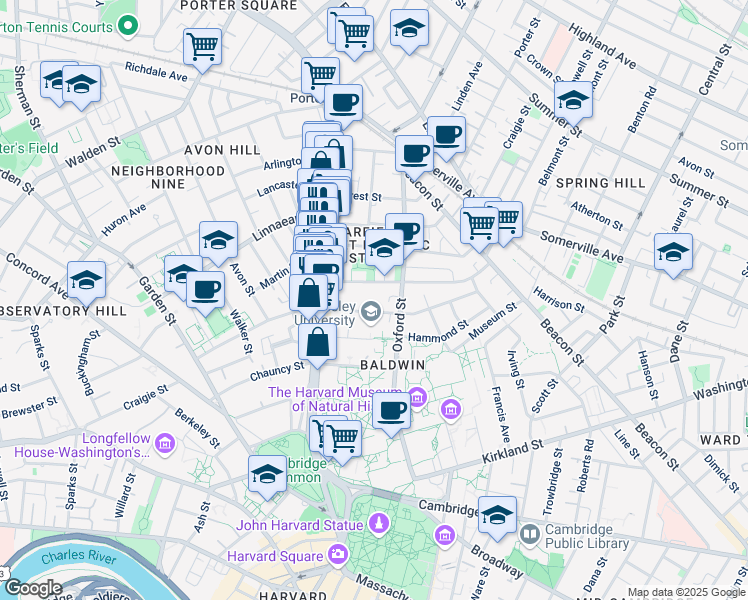This screenshot has height=600, width=748.
Task: Click the shopping cart marker above Cambridge Common
Action: tap(342, 442)
